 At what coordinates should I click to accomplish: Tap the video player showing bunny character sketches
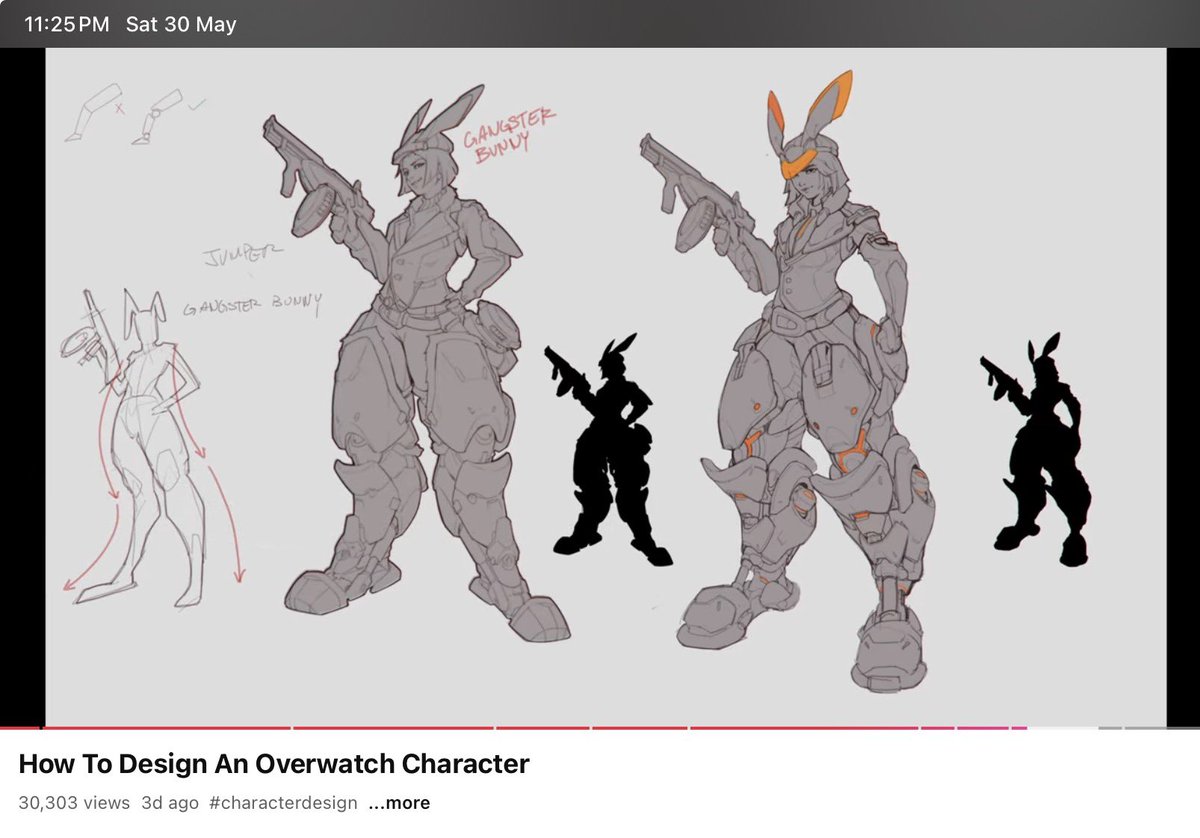point(600,387)
